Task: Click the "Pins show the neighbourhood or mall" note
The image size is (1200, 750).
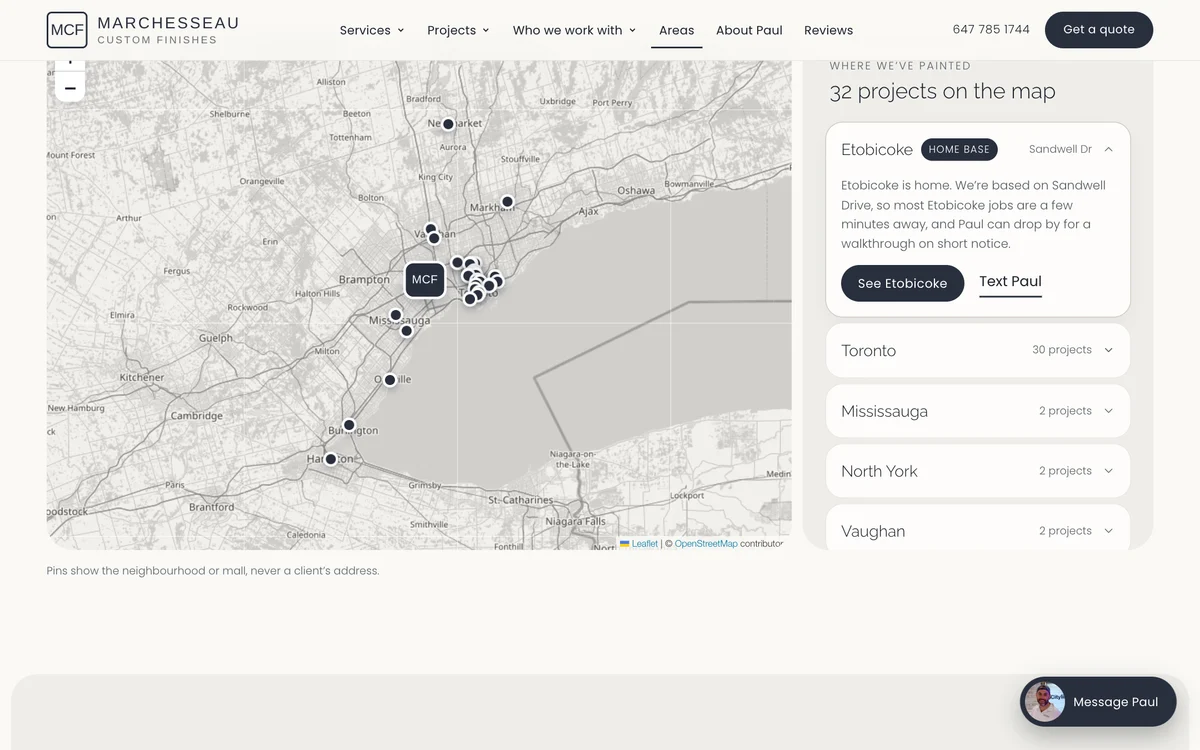Action: (x=213, y=571)
